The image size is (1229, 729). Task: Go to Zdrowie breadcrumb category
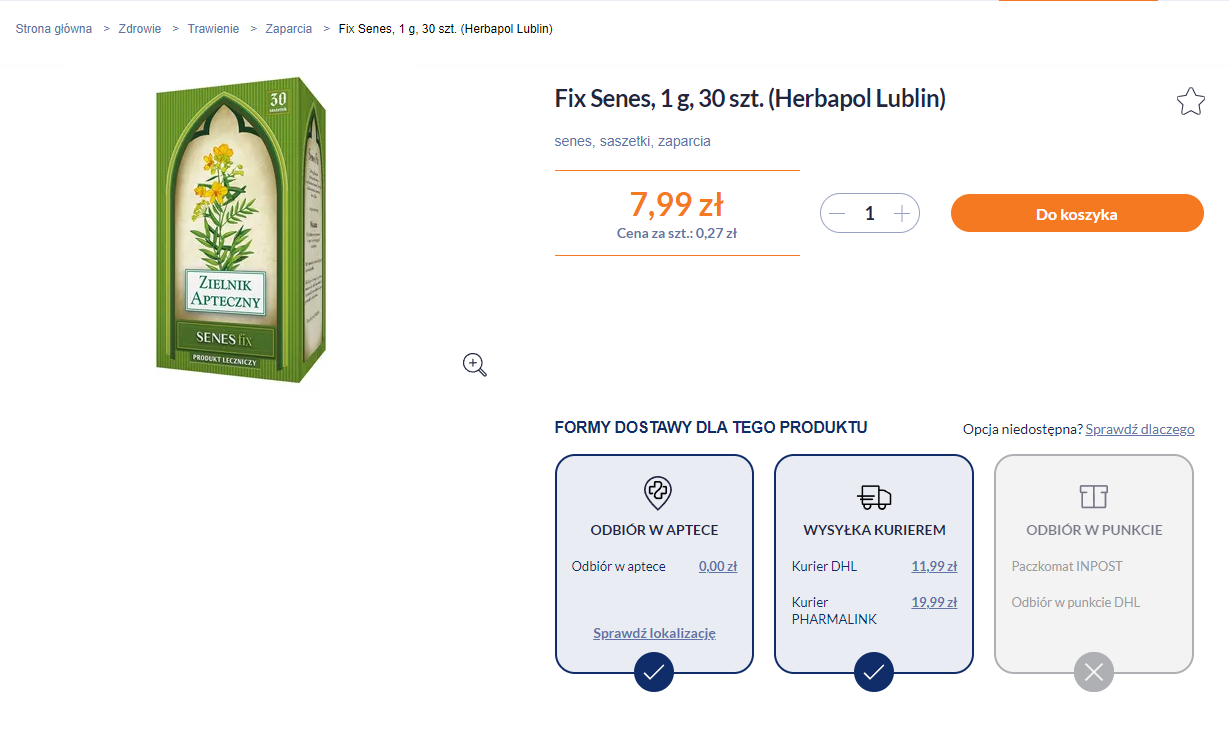click(x=140, y=29)
